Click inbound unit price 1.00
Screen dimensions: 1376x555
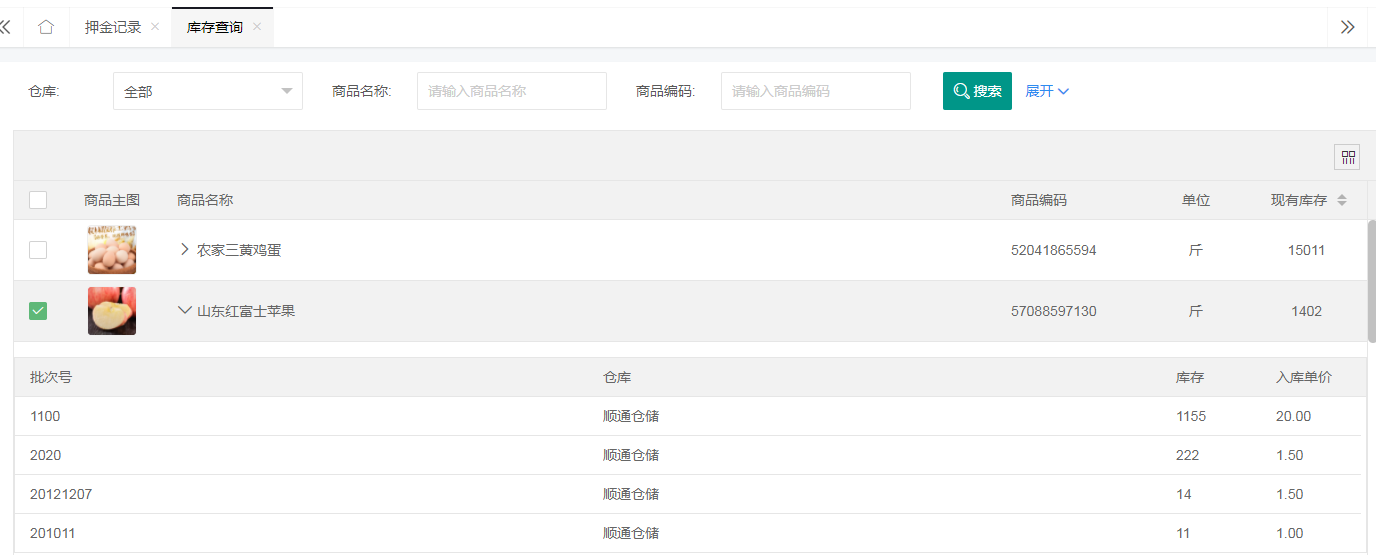click(x=1290, y=533)
